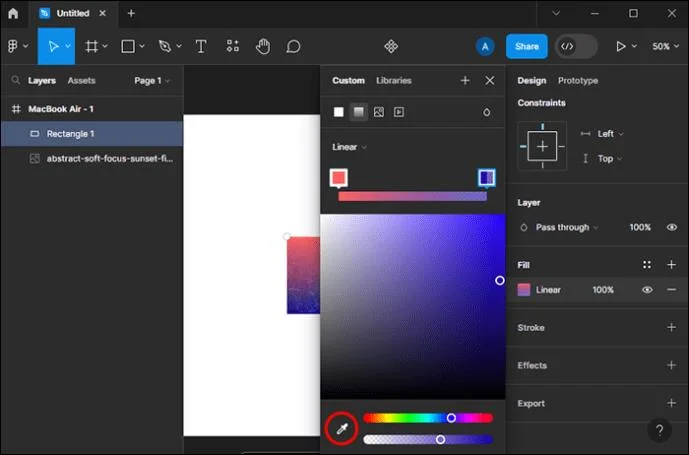
Task: Open the Left horizontal constraint dropdown
Action: pos(610,134)
